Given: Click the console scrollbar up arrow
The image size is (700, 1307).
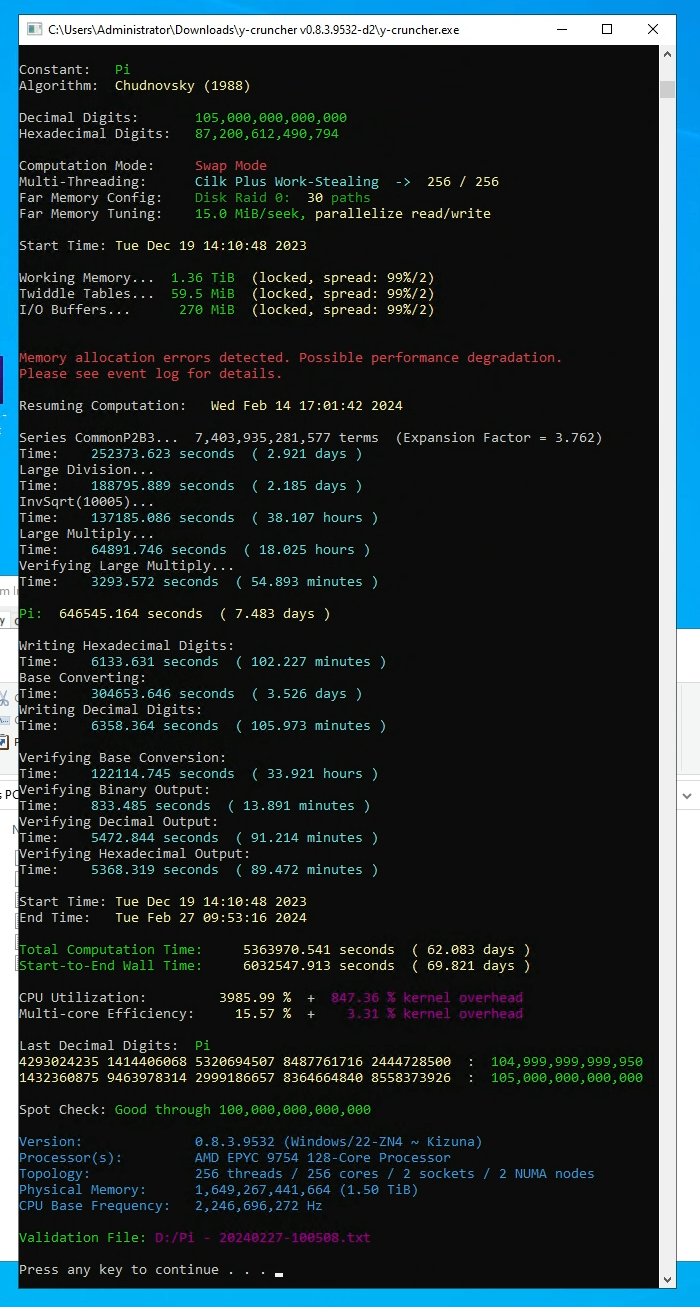Looking at the screenshot, I should pyautogui.click(x=668, y=68).
